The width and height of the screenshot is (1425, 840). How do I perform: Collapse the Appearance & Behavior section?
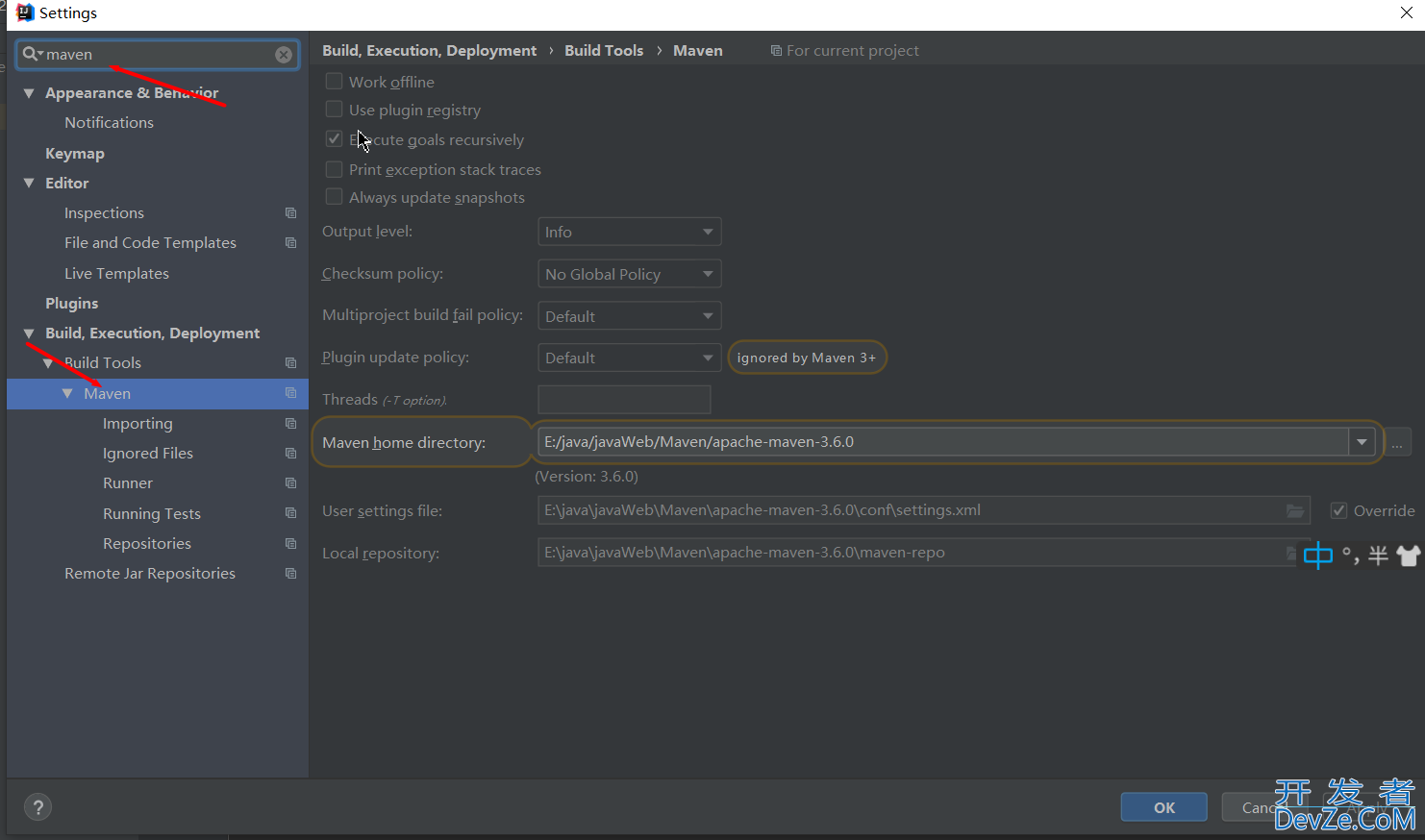pyautogui.click(x=29, y=93)
